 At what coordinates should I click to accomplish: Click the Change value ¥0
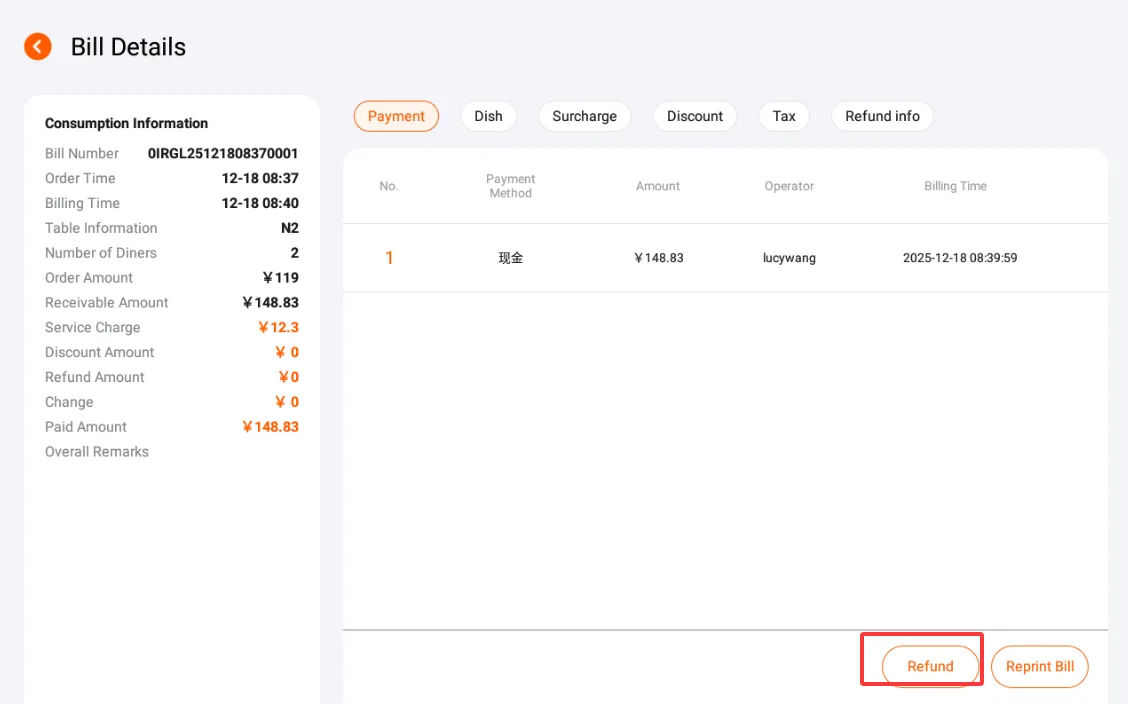coord(287,402)
